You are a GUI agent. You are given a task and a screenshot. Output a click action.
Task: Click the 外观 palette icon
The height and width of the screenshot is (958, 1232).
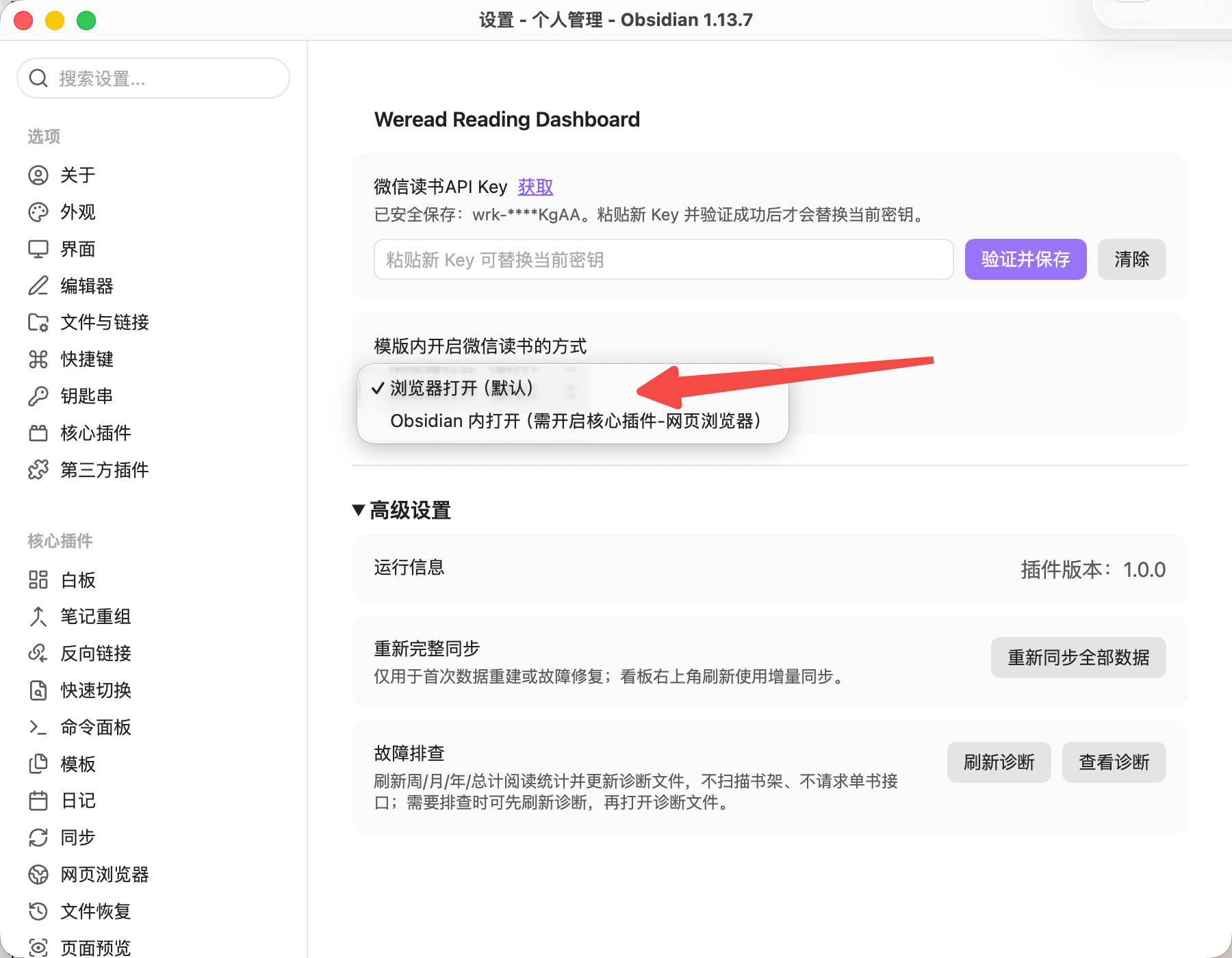point(38,212)
